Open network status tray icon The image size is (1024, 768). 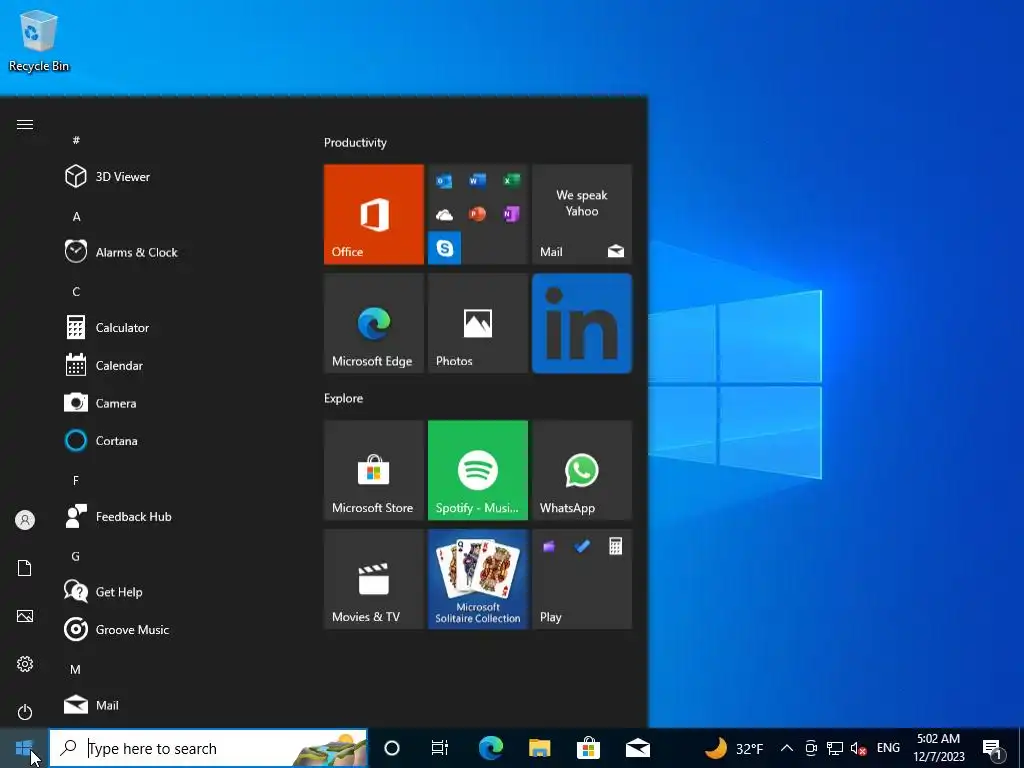[835, 748]
